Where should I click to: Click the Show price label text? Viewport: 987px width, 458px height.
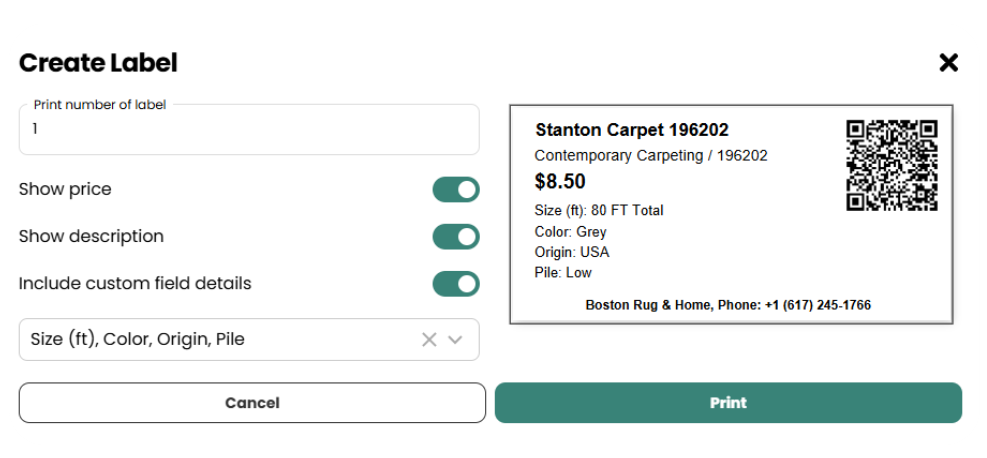(65, 189)
